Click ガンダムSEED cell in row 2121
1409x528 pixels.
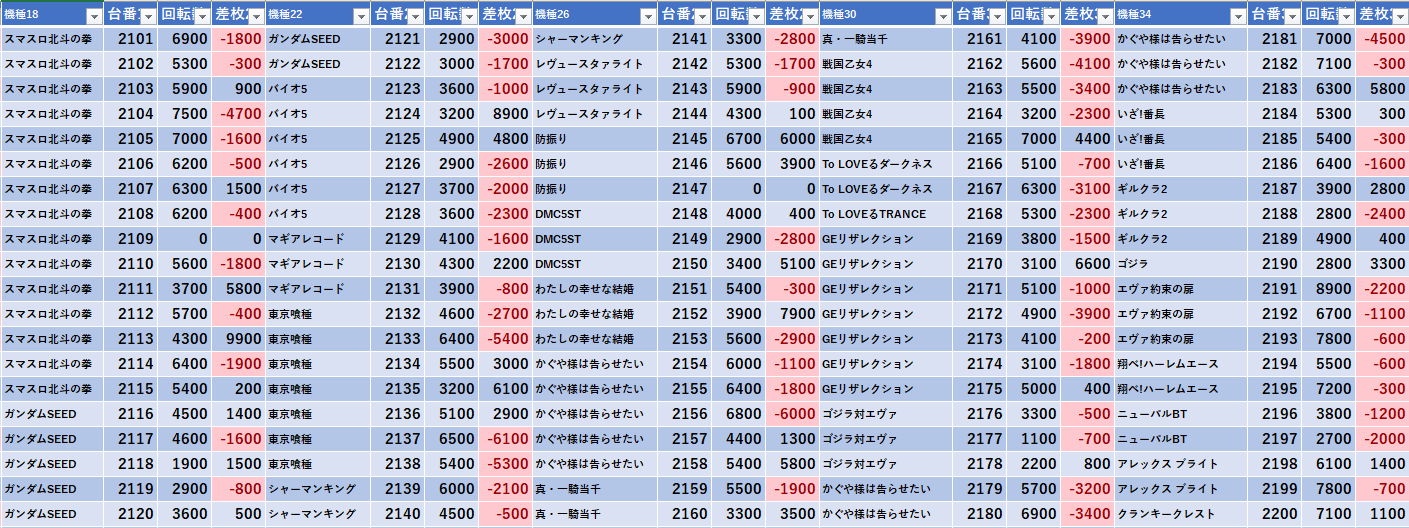point(318,39)
